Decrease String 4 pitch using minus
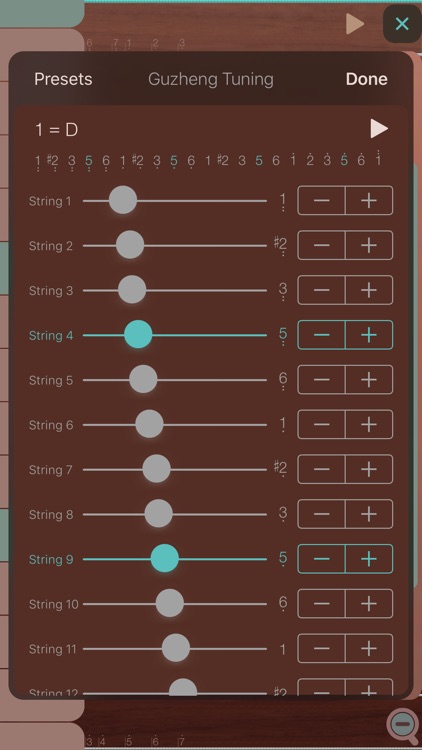The image size is (422, 750). coord(322,335)
